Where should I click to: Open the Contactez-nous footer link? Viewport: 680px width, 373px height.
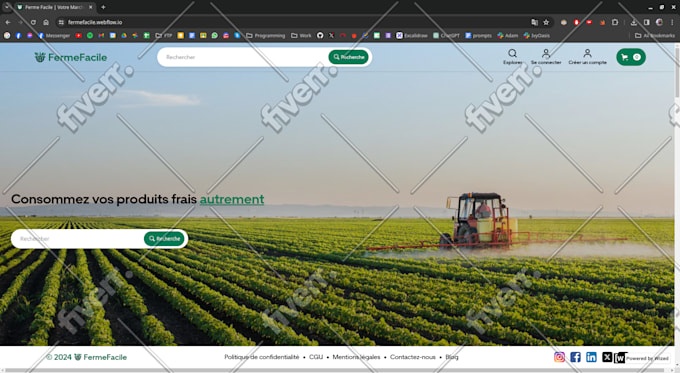click(412, 357)
